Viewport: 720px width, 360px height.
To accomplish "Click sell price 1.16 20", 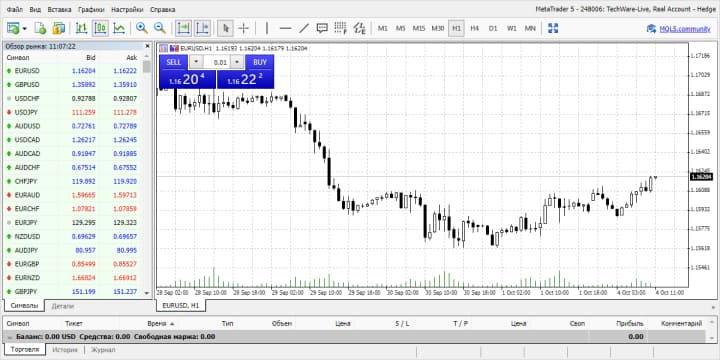I will [x=187, y=79].
